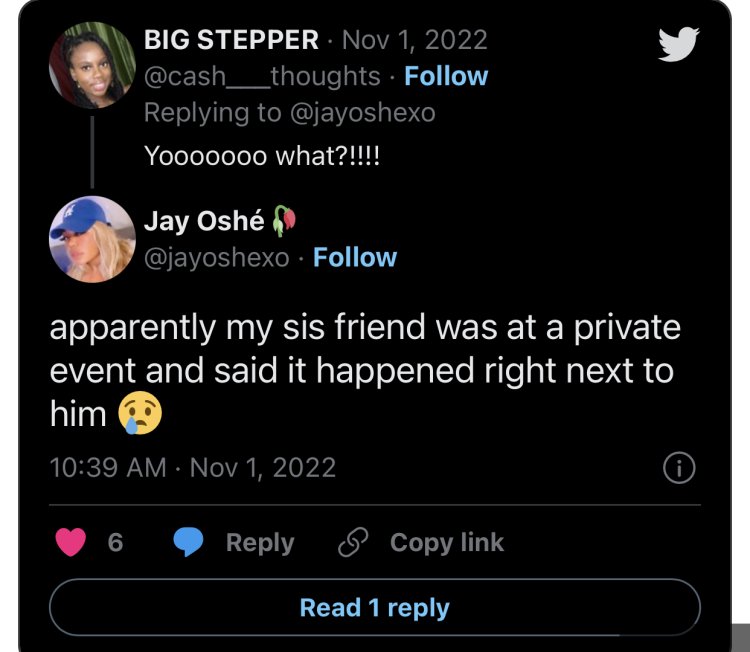Click the Nov 1, 2022 date beside BIG STEPPER
Viewport: 750px width, 652px height.
tap(414, 40)
